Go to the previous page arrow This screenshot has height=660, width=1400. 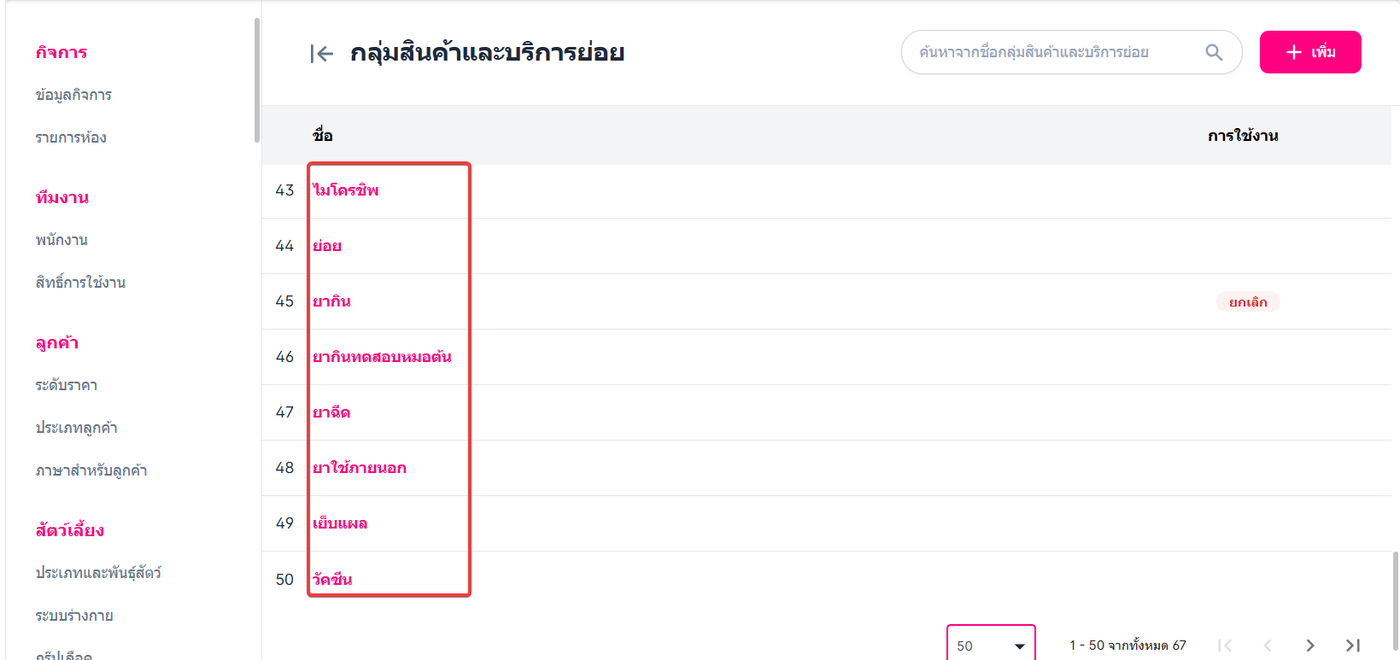coord(1268,646)
